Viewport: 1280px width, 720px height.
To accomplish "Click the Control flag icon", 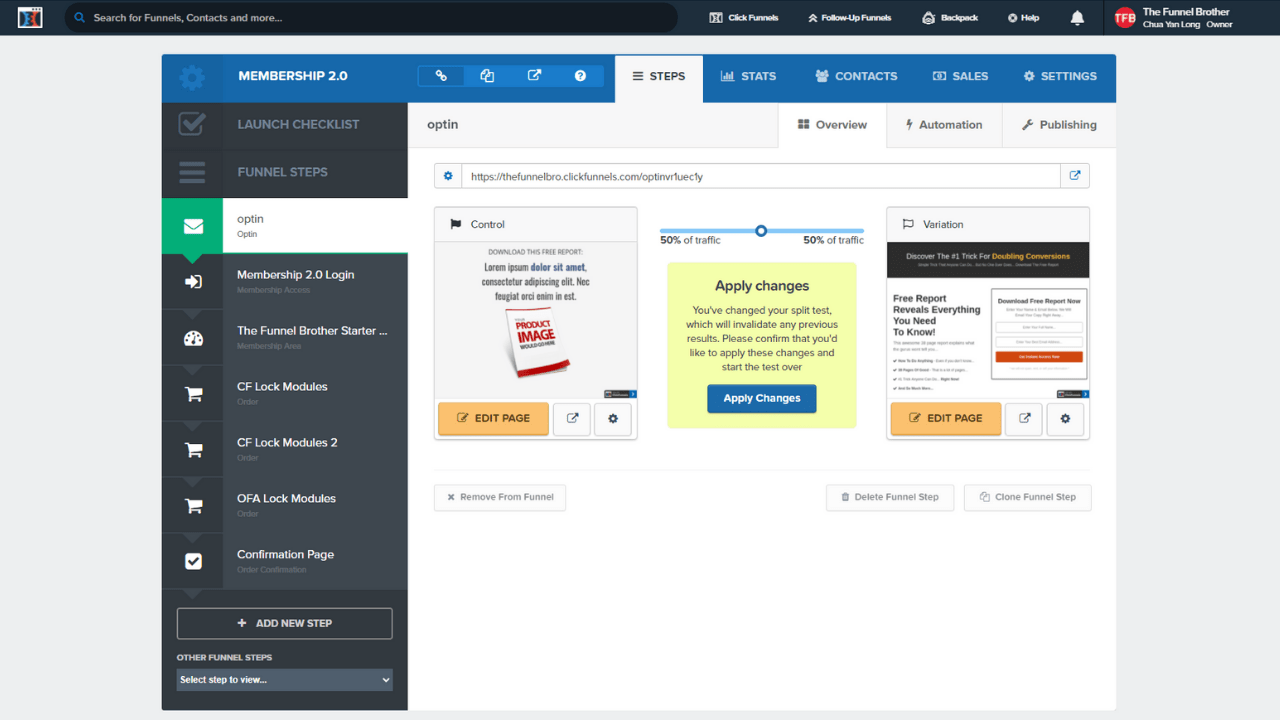I will click(x=456, y=225).
